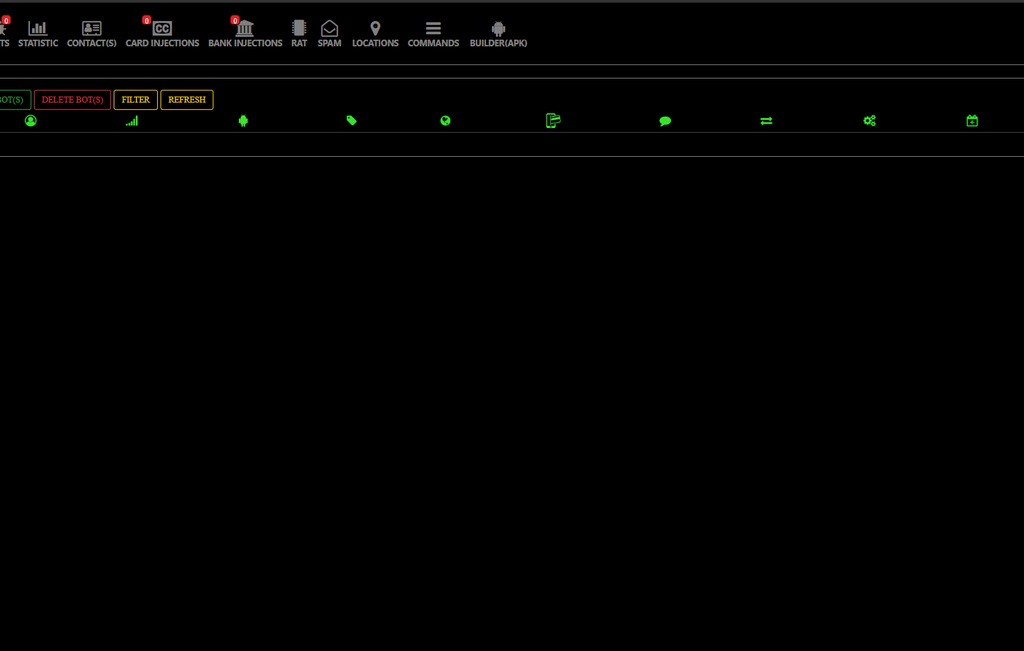1024x651 pixels.
Task: Open Locations via the map pin icon
Action: tap(375, 29)
